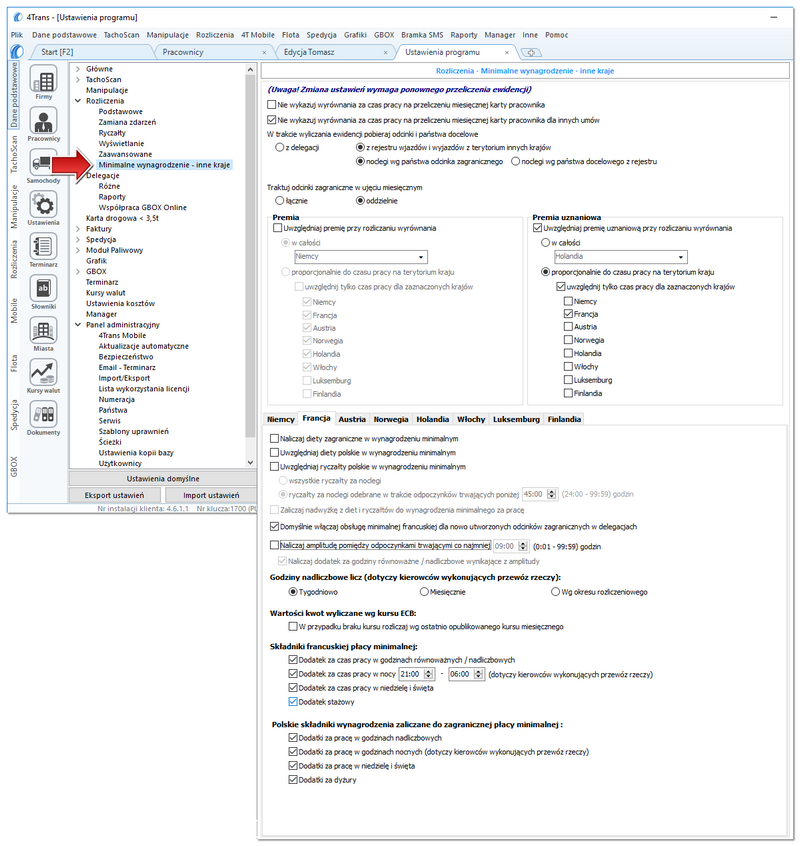Select Podstawowe in settings tree
This screenshot has height=846, width=800.
click(121, 112)
